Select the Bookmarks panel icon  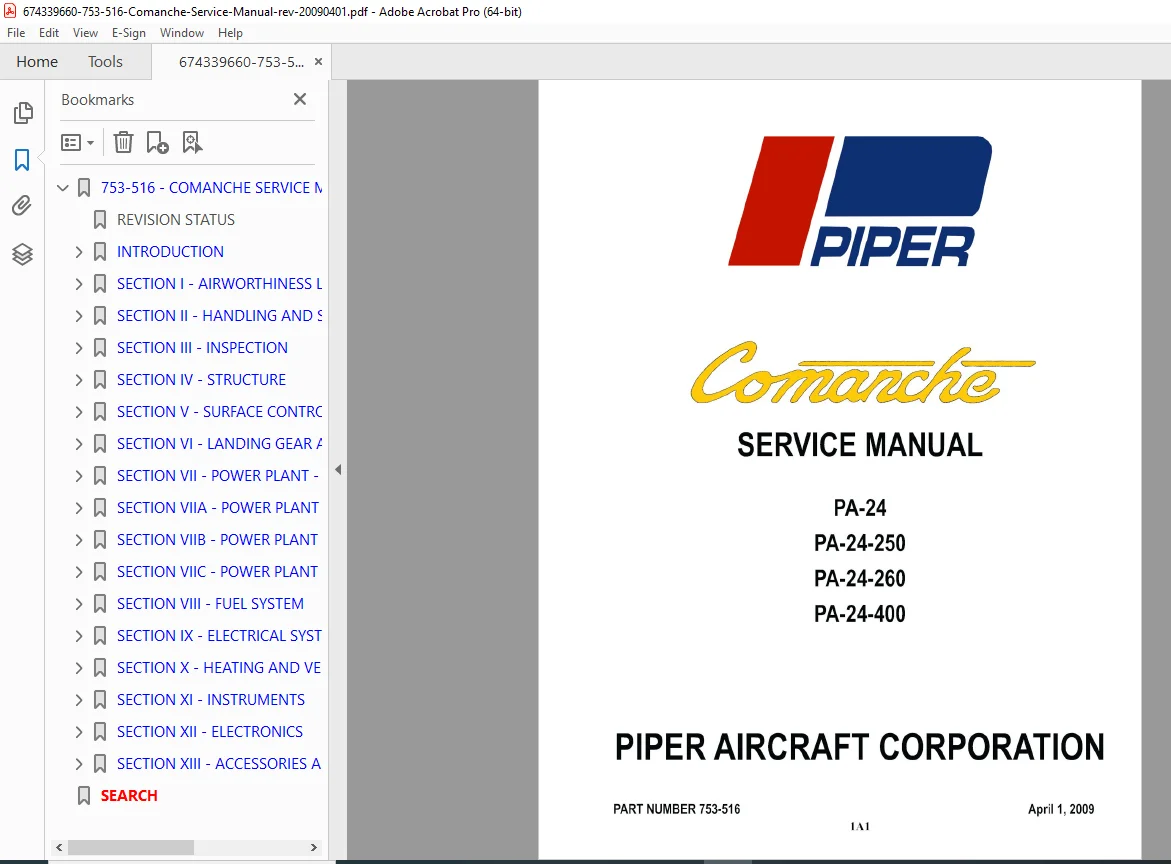(x=22, y=159)
